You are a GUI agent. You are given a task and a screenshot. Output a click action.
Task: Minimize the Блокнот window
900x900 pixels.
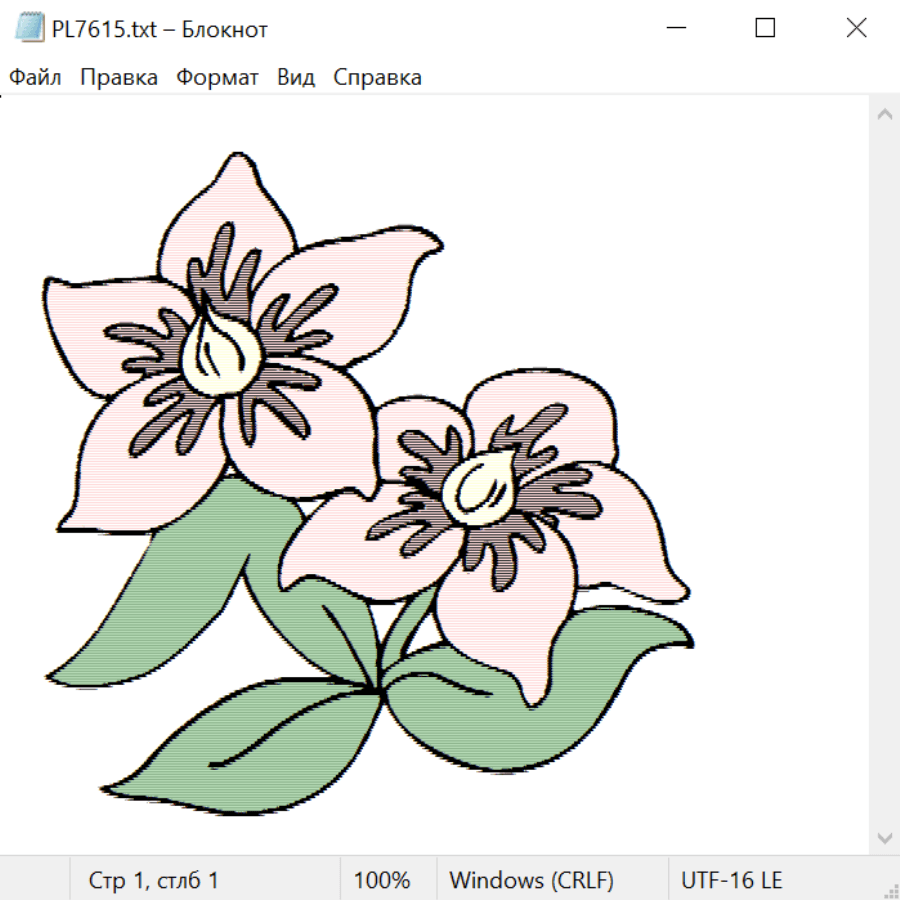[675, 28]
